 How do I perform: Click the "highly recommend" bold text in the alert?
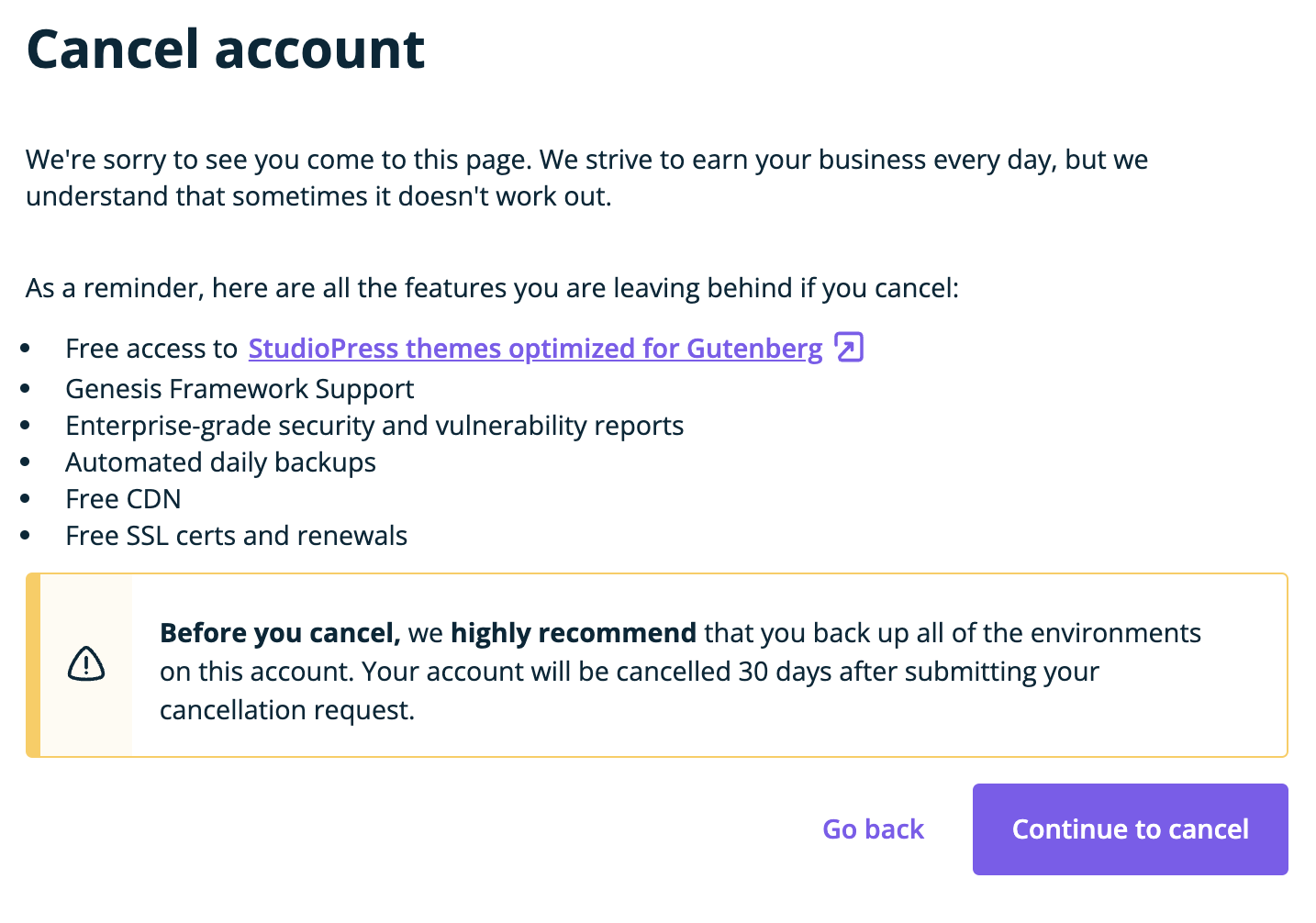pos(573,633)
